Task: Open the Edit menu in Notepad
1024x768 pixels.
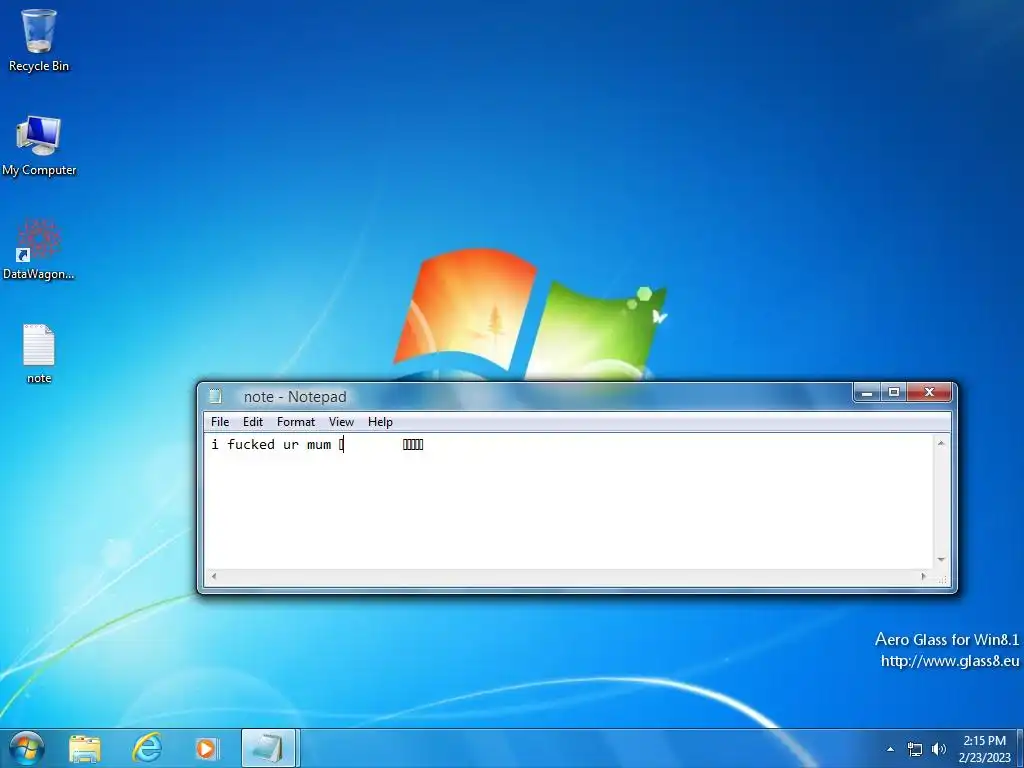Action: pyautogui.click(x=253, y=422)
